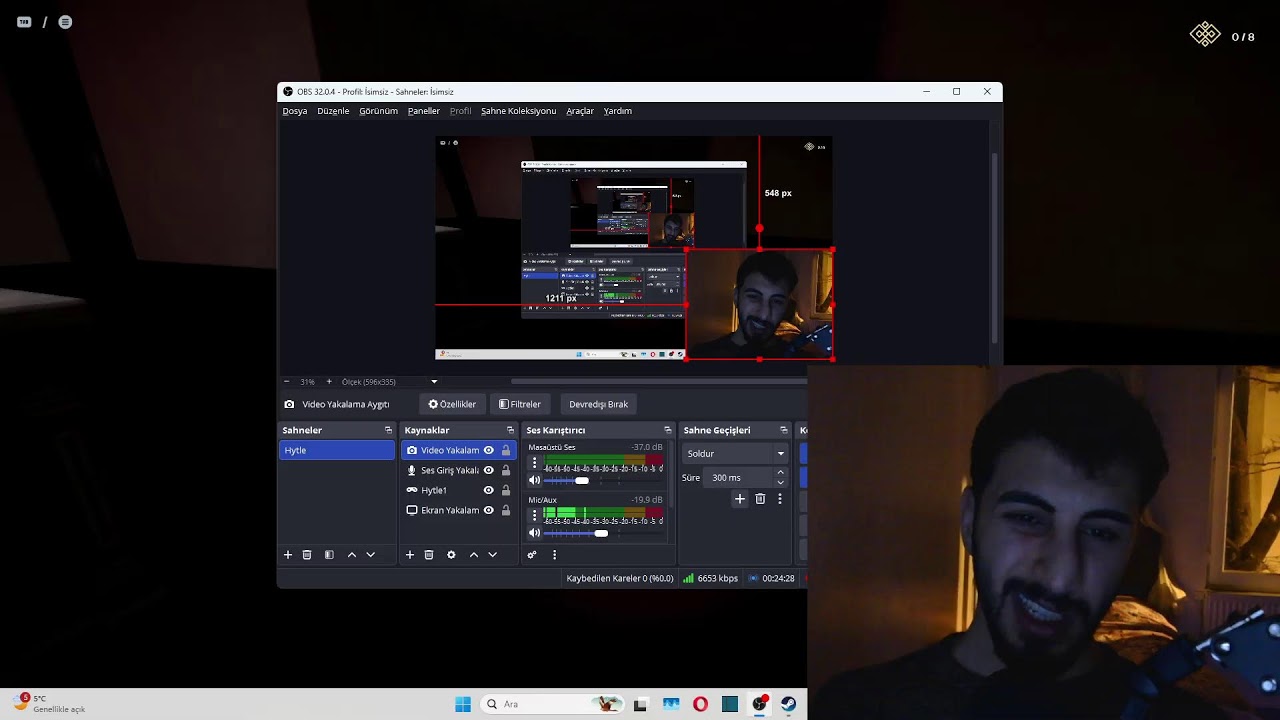Decrease Süre duration with down arrow

pyautogui.click(x=780, y=482)
